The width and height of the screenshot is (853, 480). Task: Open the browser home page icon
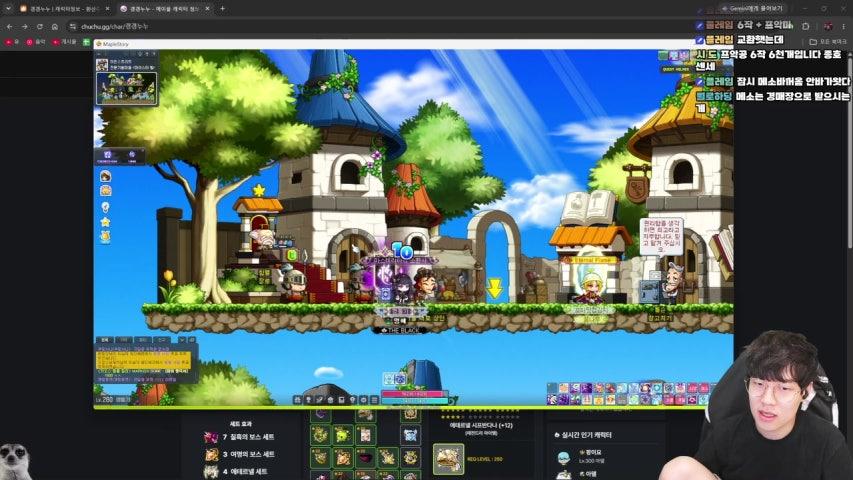54,26
